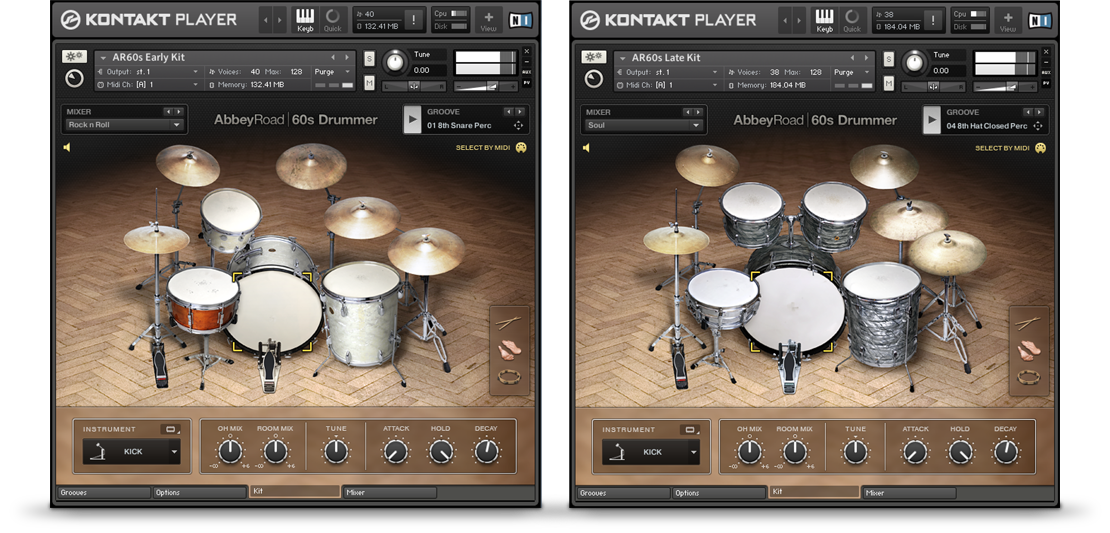Toggle the Keyb keyboard icon in Early Kit window
The image size is (1110, 533).
point(304,20)
